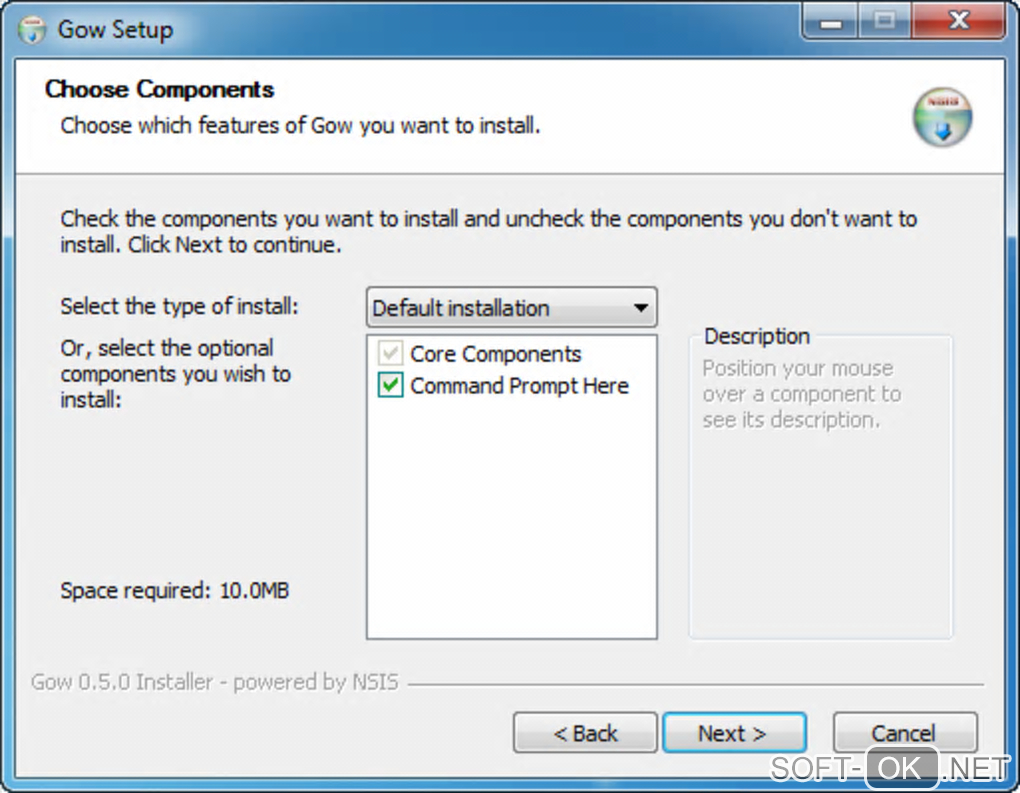Select the Core Components list label
The width and height of the screenshot is (1020, 793).
[495, 354]
